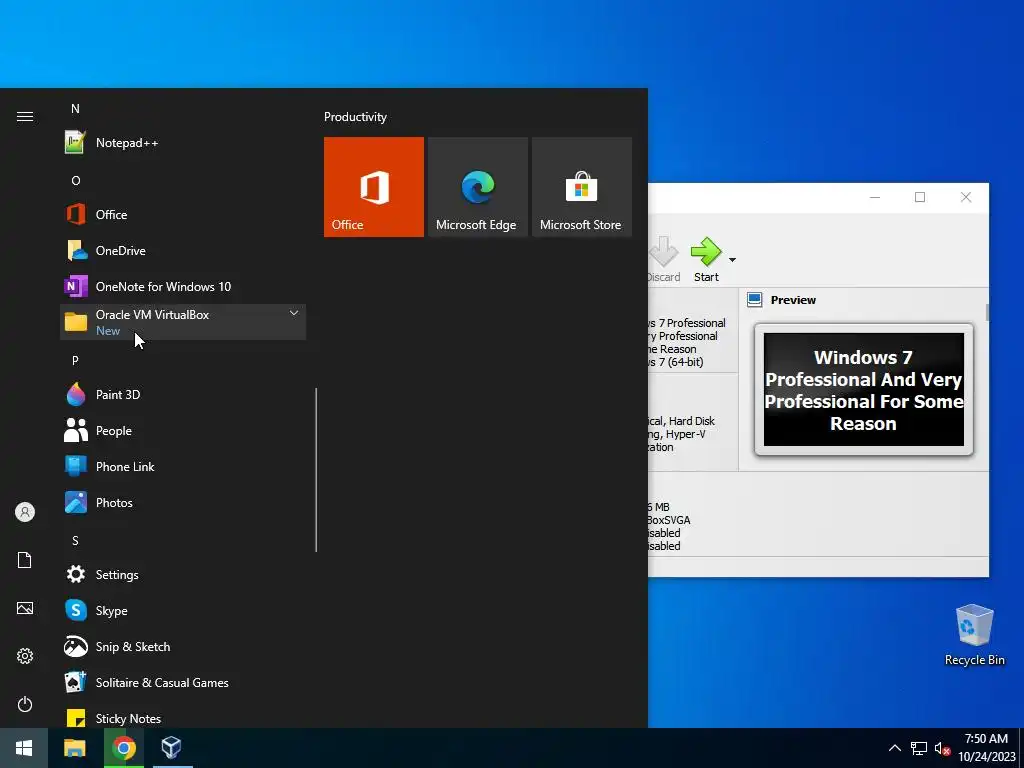Maximize the VirtualBox window
The width and height of the screenshot is (1024, 768).
[x=920, y=197]
